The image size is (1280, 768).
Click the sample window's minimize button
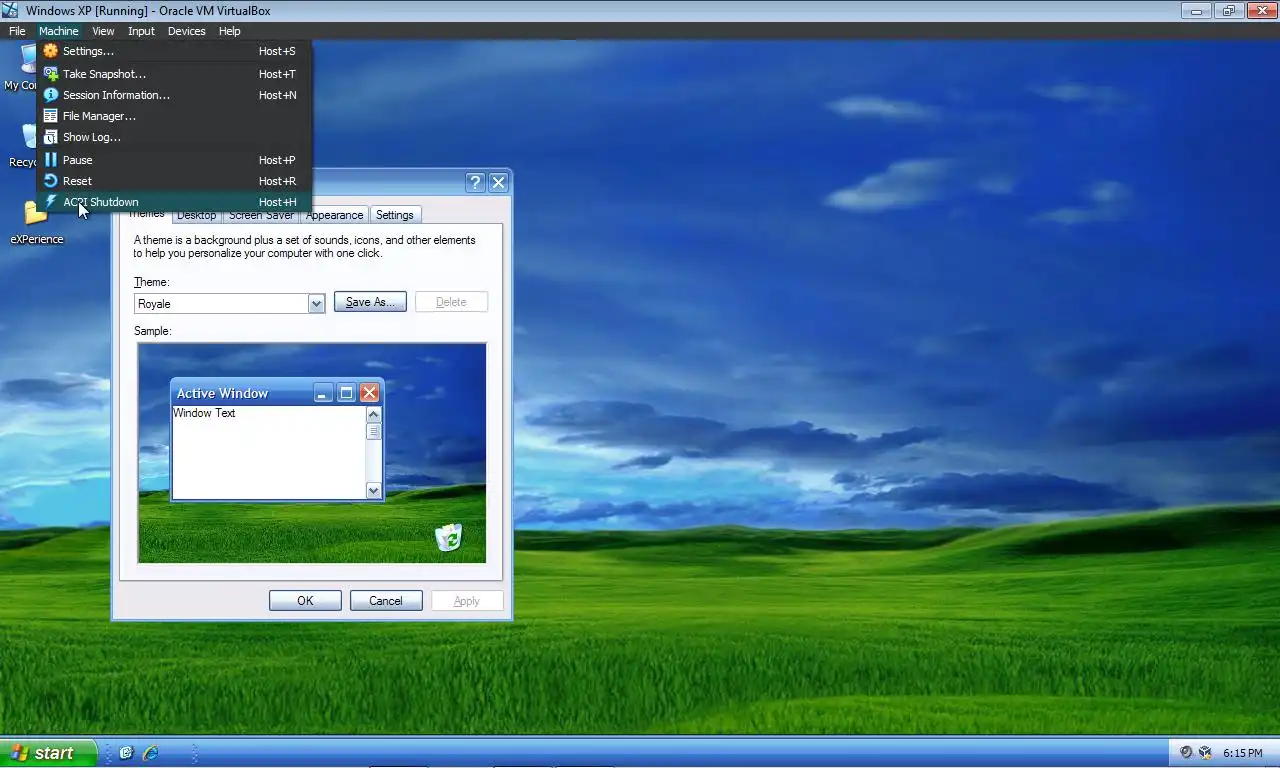coord(323,393)
